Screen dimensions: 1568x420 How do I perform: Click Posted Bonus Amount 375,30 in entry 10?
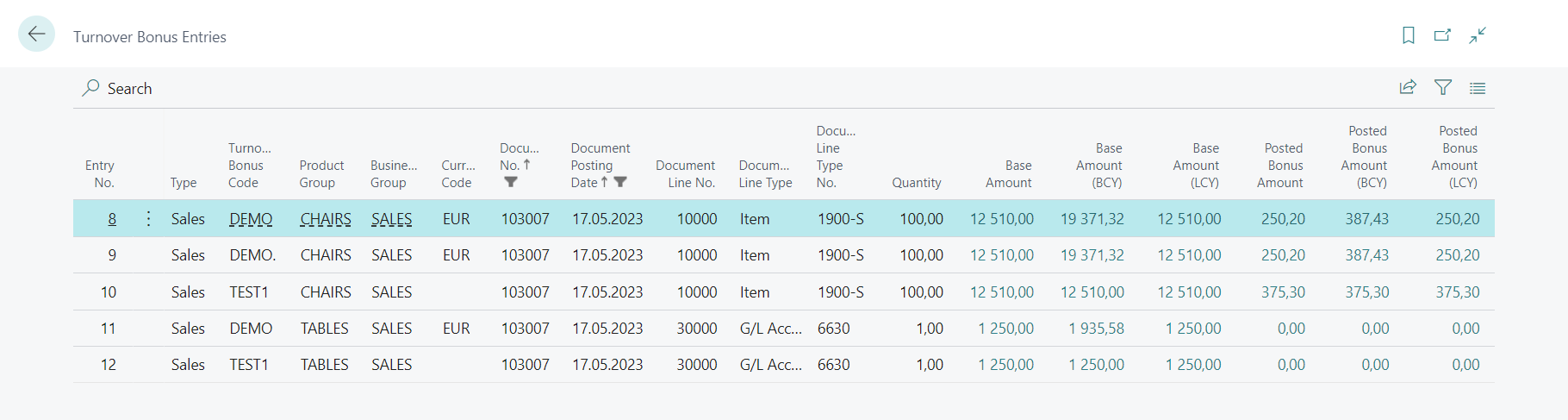pos(1283,292)
